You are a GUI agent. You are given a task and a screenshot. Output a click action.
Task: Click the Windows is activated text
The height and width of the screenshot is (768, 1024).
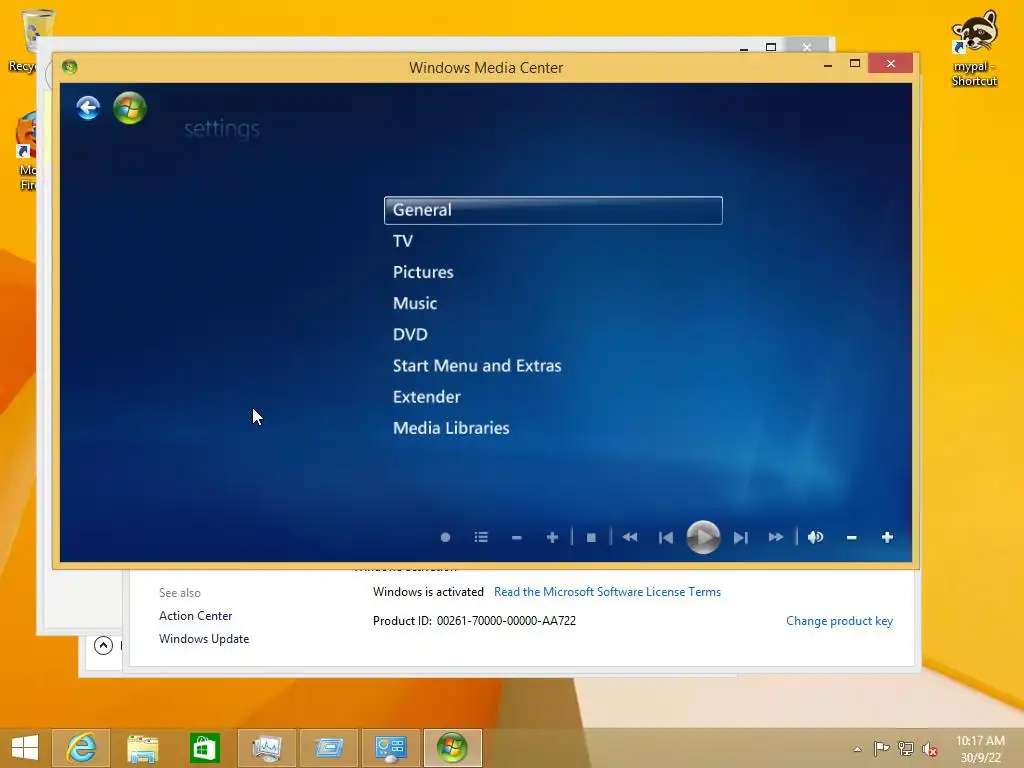[428, 592]
